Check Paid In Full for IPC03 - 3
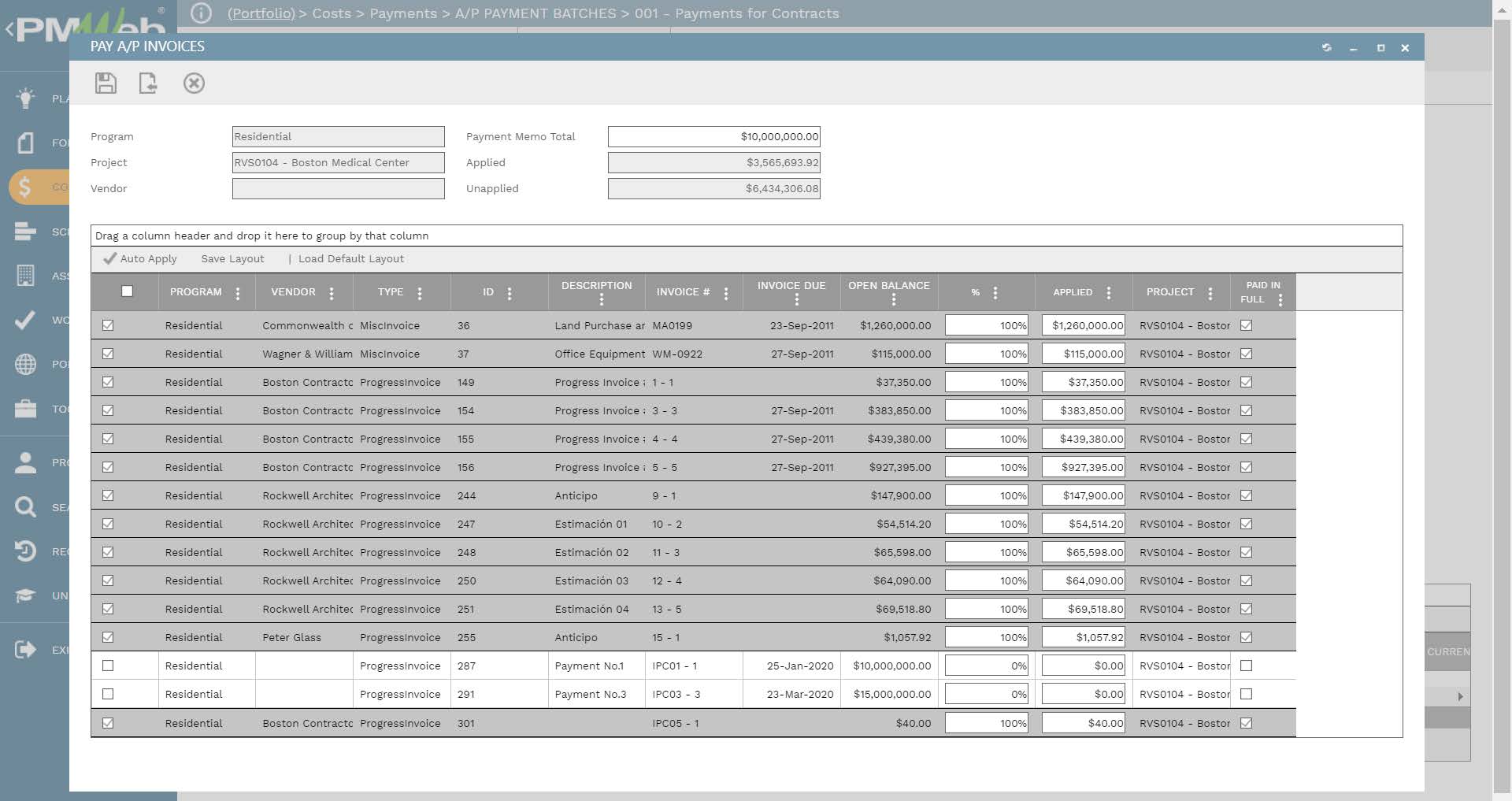The image size is (1512, 801). [x=1246, y=694]
